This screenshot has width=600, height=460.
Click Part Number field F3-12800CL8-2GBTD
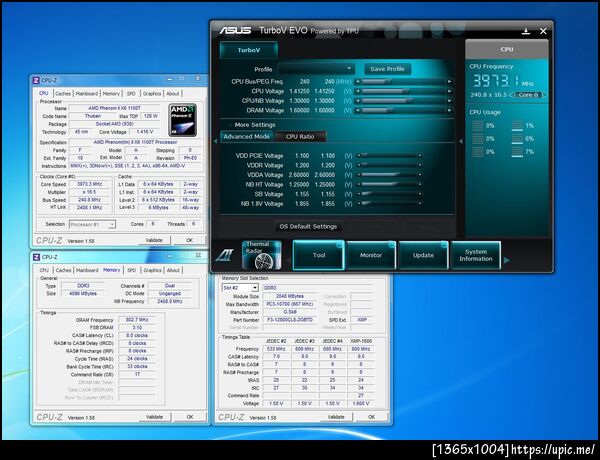pos(290,320)
